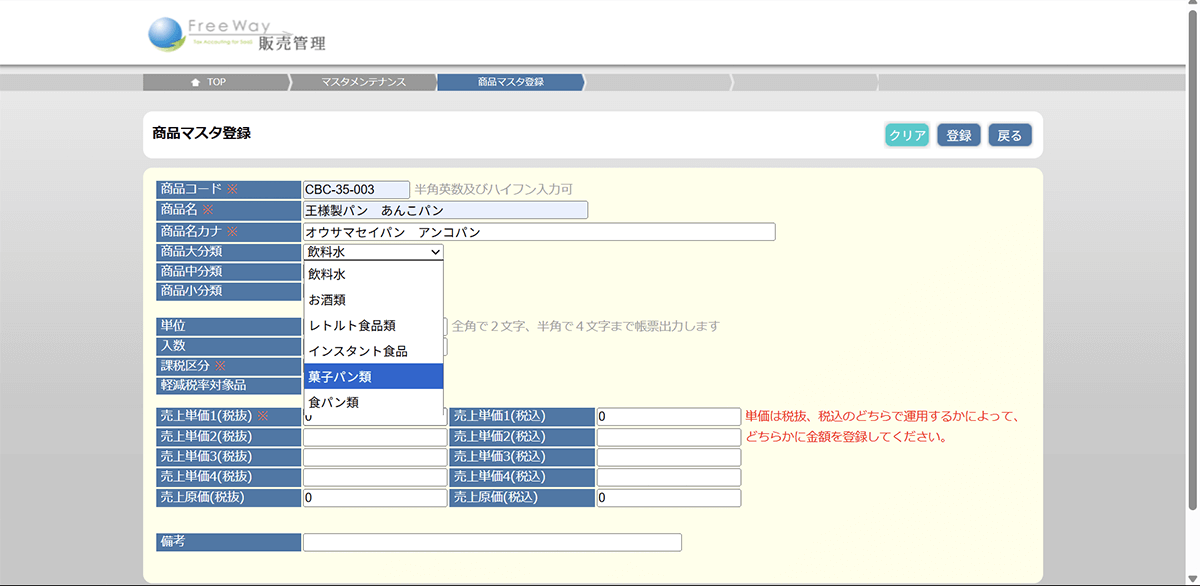Click the FreeWay 販売管理 logo
This screenshot has height=586, width=1200.
pyautogui.click(x=237, y=34)
